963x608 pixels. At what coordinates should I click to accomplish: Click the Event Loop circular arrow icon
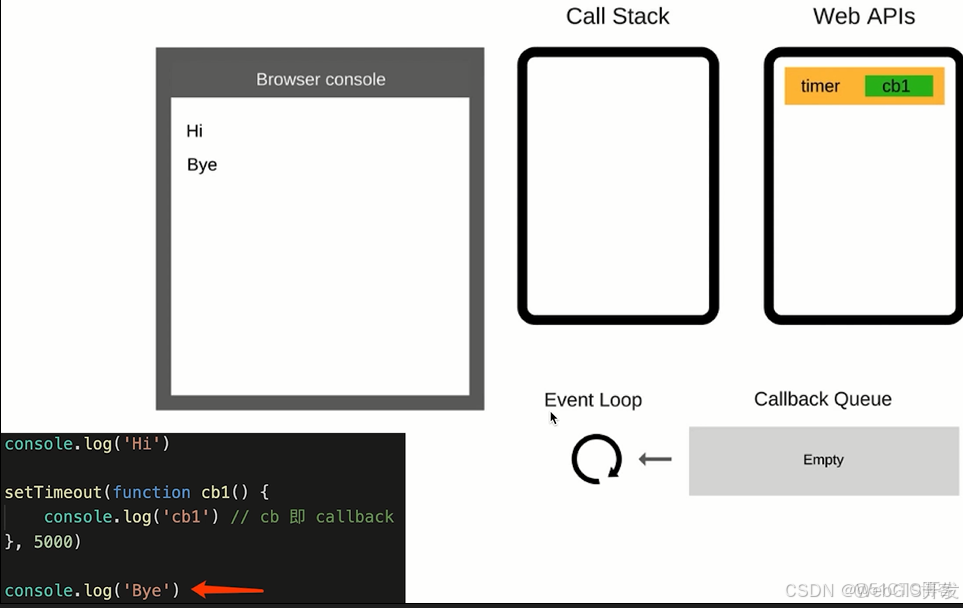click(x=596, y=459)
